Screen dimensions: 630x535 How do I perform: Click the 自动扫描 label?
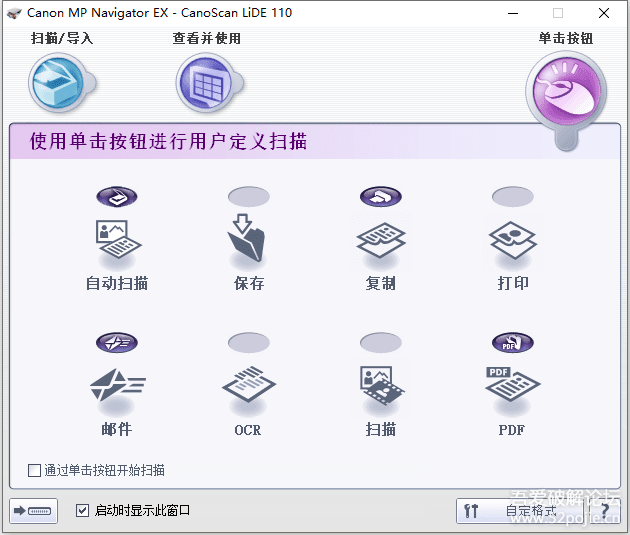[x=117, y=283]
